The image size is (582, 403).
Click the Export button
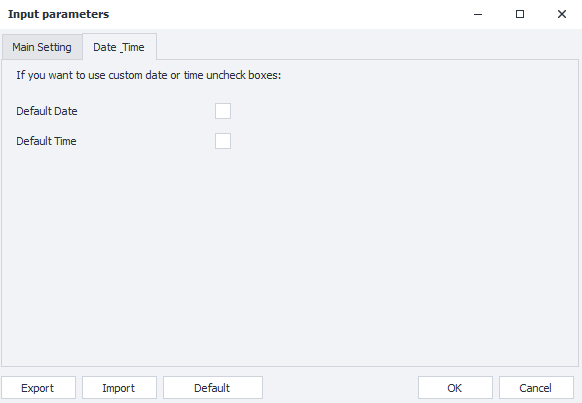(38, 388)
